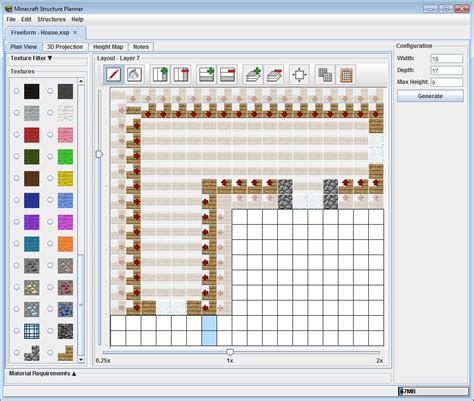The image size is (474, 401).
Task: Select radio button for pink wool
Action: (50, 135)
